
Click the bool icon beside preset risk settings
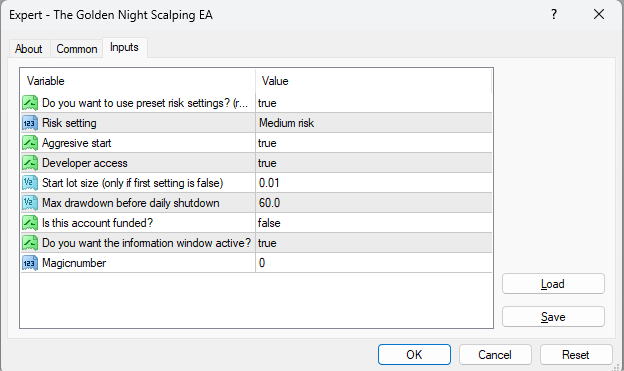pyautogui.click(x=30, y=103)
